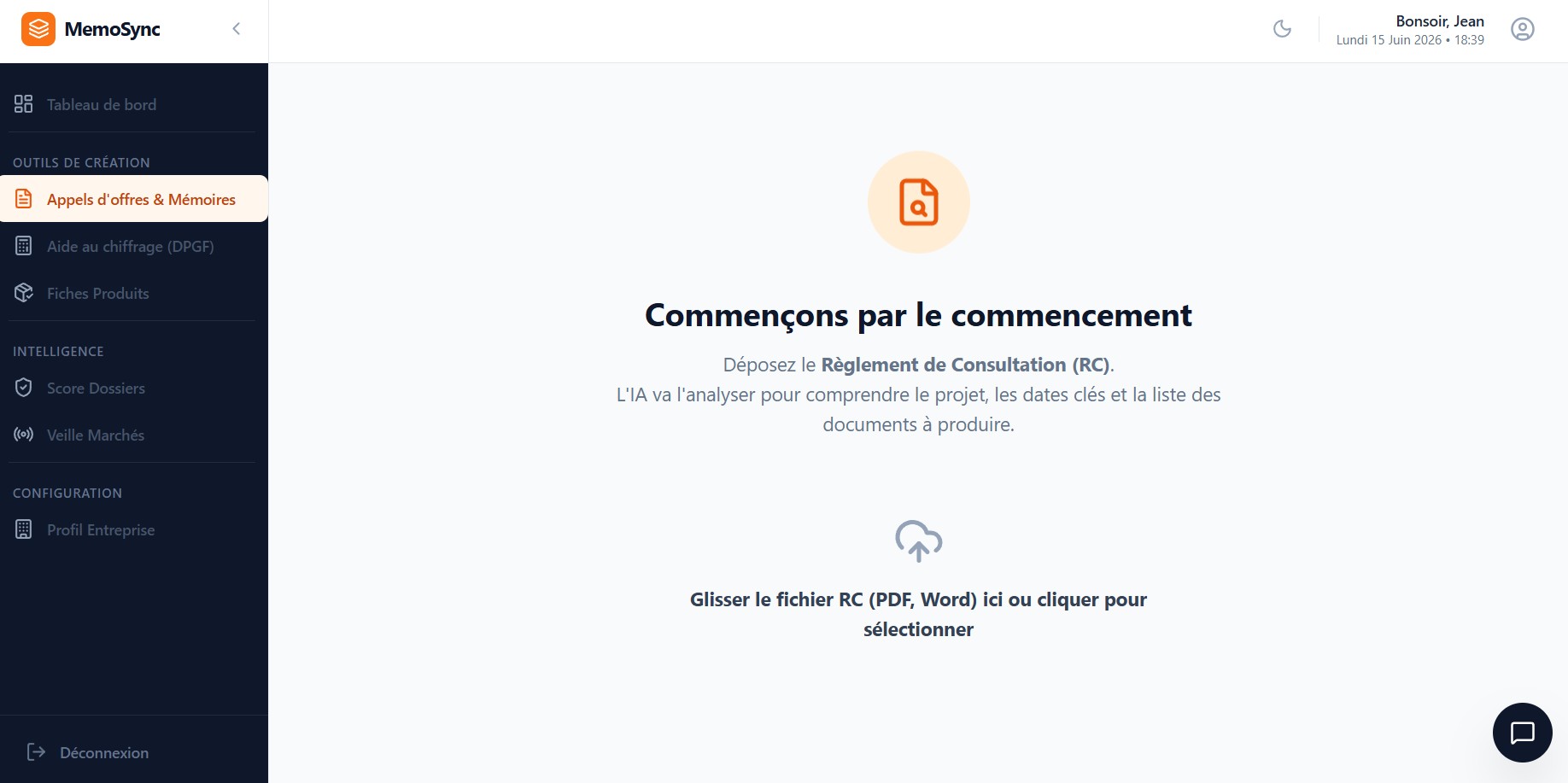Viewport: 1568px width, 783px height.
Task: Open Veille Marchés section
Action: pos(133,435)
